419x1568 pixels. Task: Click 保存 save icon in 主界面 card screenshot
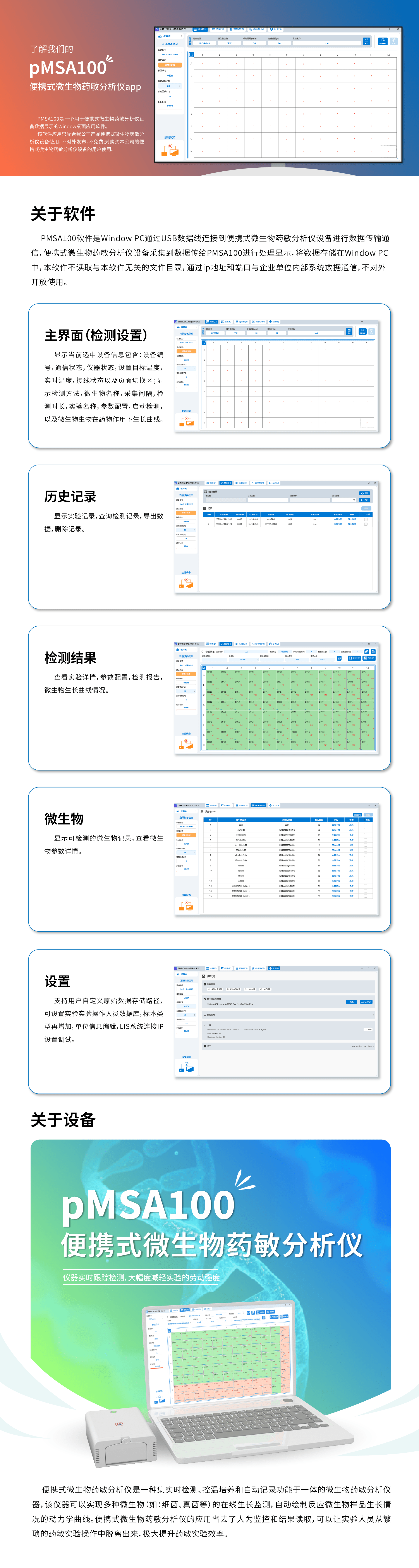(x=349, y=332)
